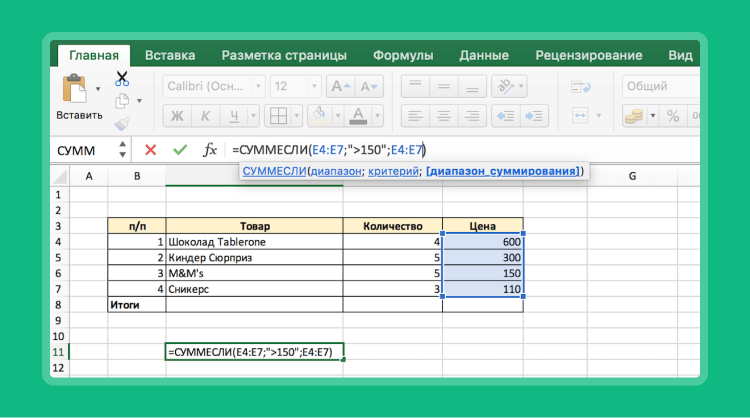The width and height of the screenshot is (750, 418).
Task: Open the Разметка страницы tab
Action: (x=284, y=55)
